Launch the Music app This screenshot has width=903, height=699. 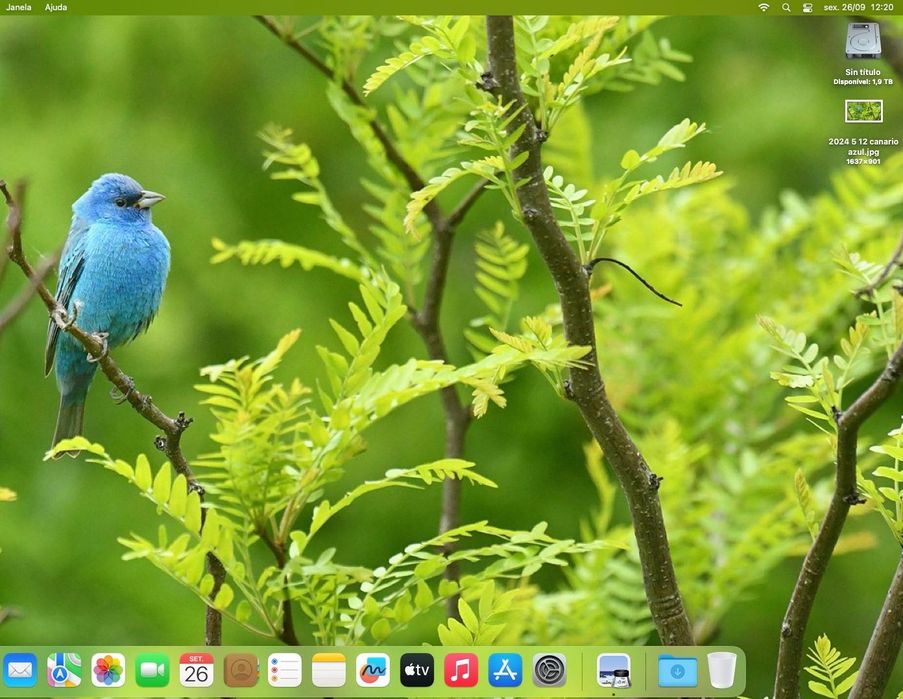point(461,670)
